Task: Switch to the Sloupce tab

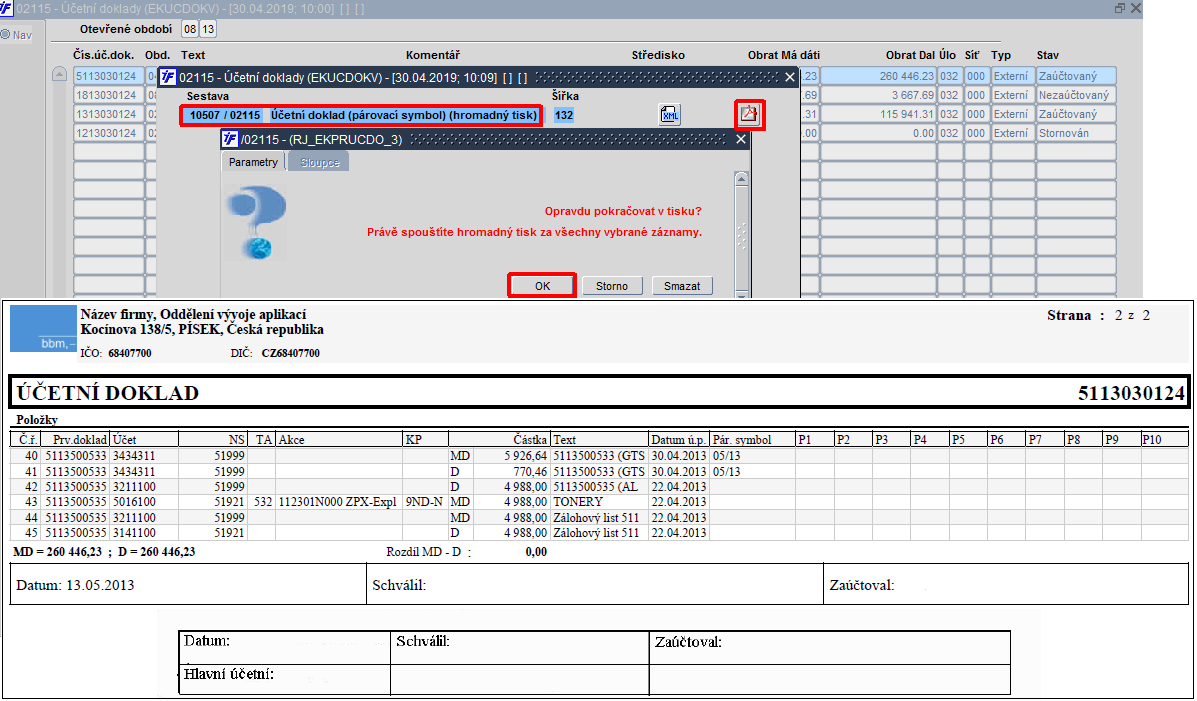Action: [319, 162]
